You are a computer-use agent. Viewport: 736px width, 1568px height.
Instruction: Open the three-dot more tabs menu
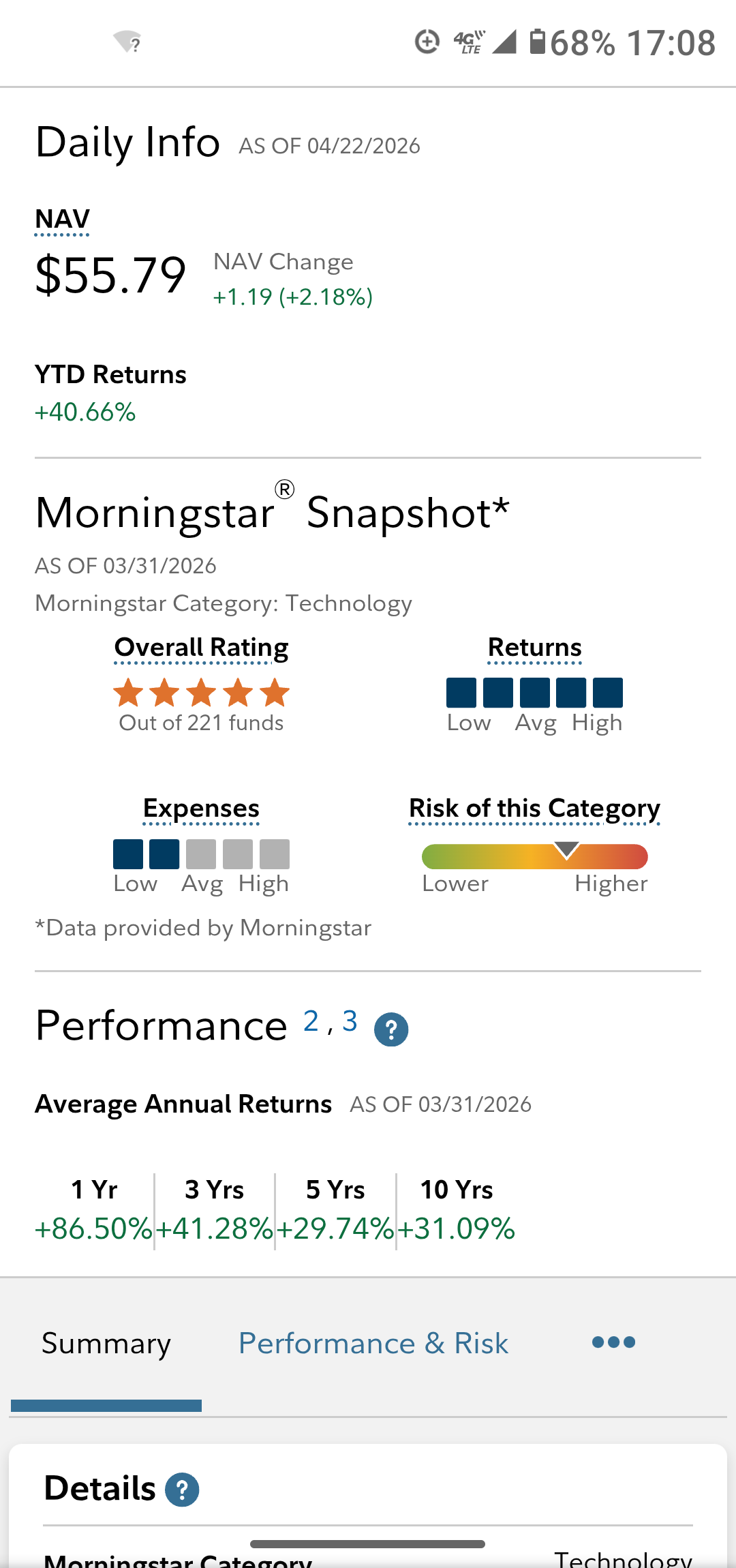click(x=613, y=1342)
